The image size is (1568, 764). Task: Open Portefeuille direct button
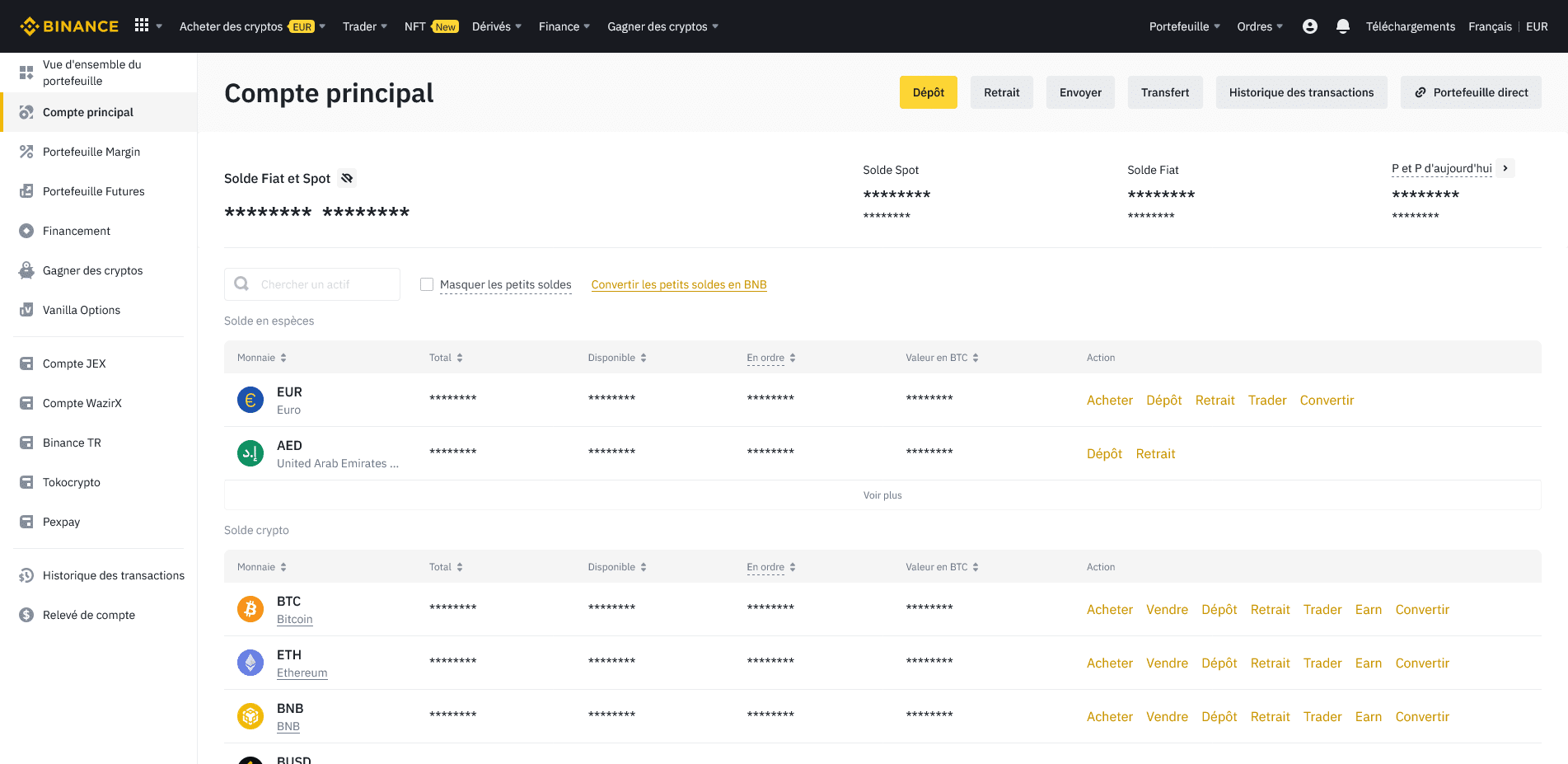tap(1472, 92)
